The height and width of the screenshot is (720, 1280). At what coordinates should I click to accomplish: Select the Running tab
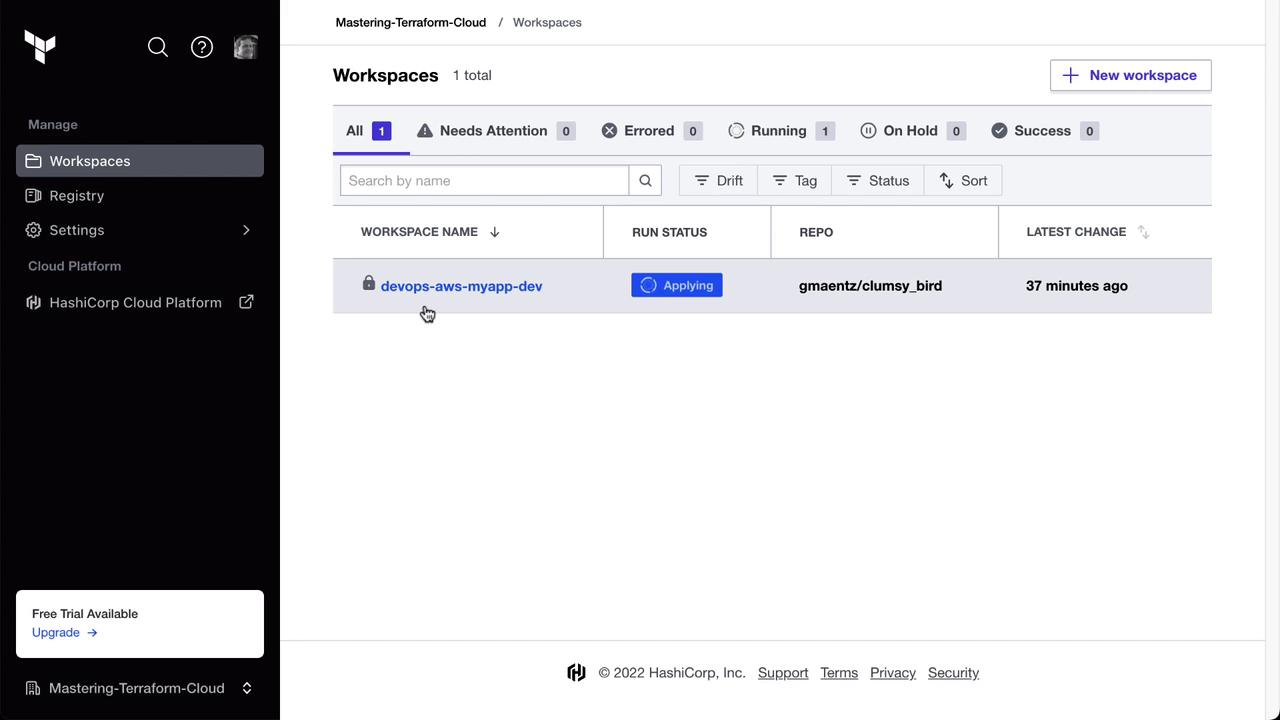point(782,131)
